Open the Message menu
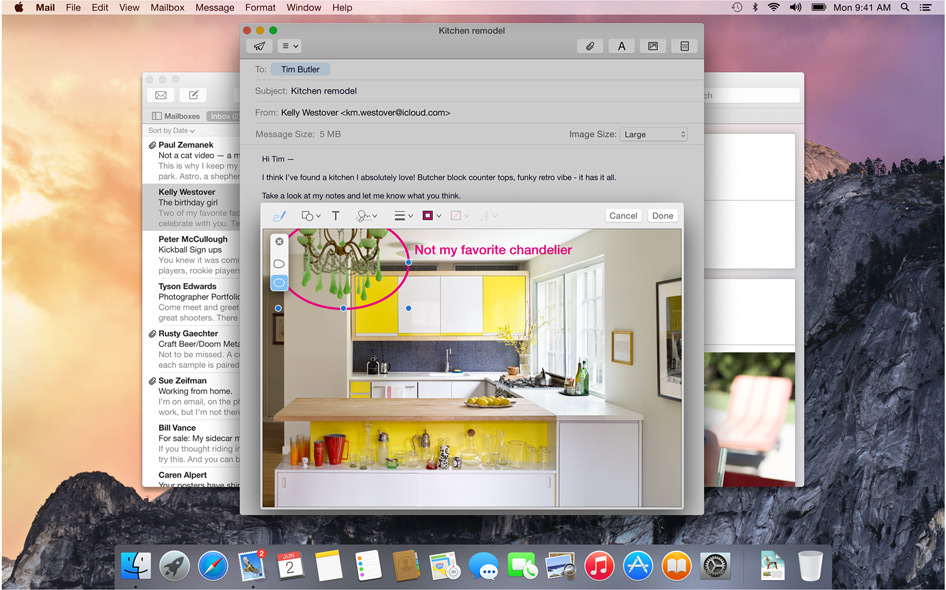 point(215,7)
